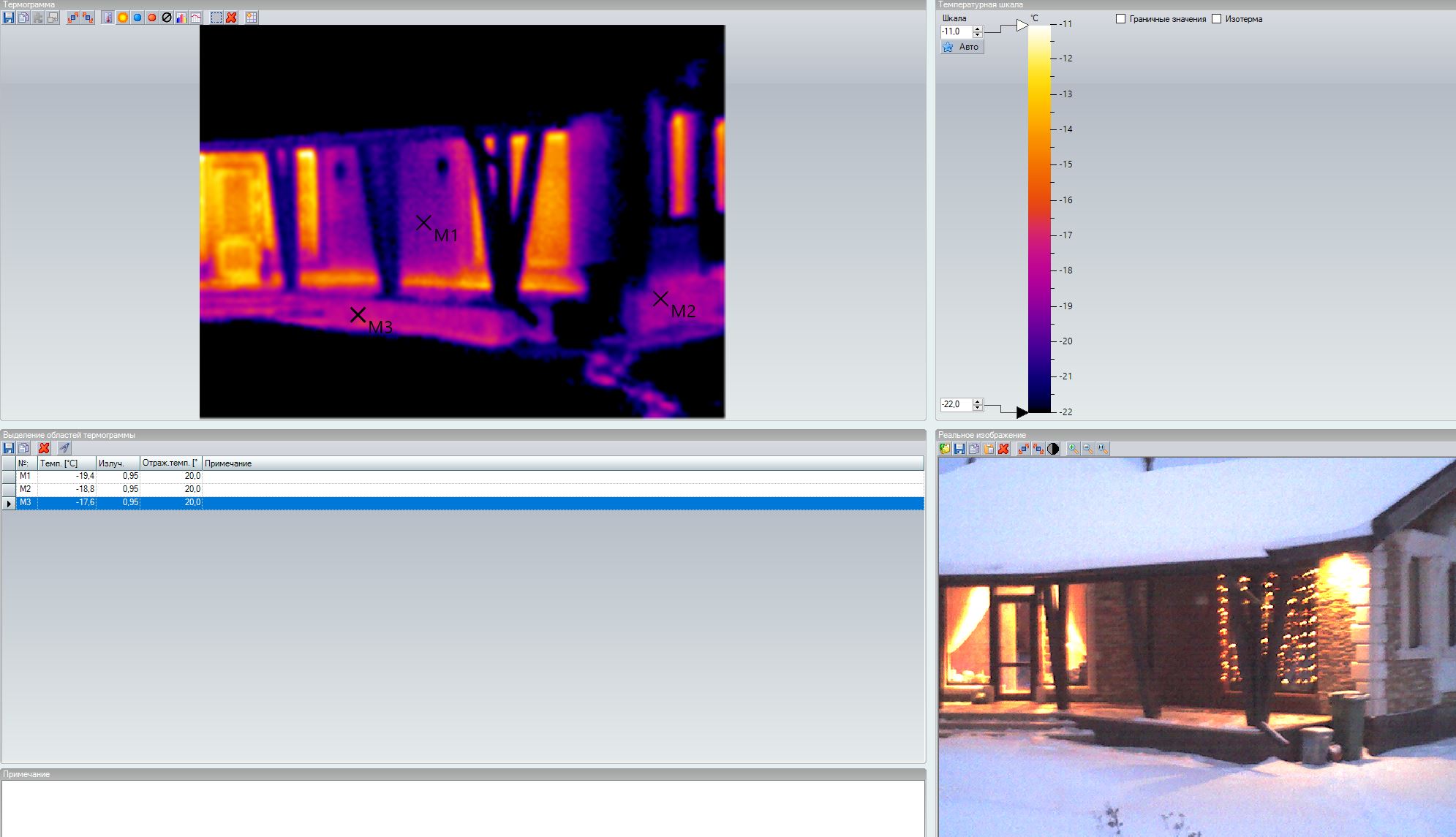Zoom in on the real image
Screen dimensions: 1456x837
click(x=1073, y=449)
